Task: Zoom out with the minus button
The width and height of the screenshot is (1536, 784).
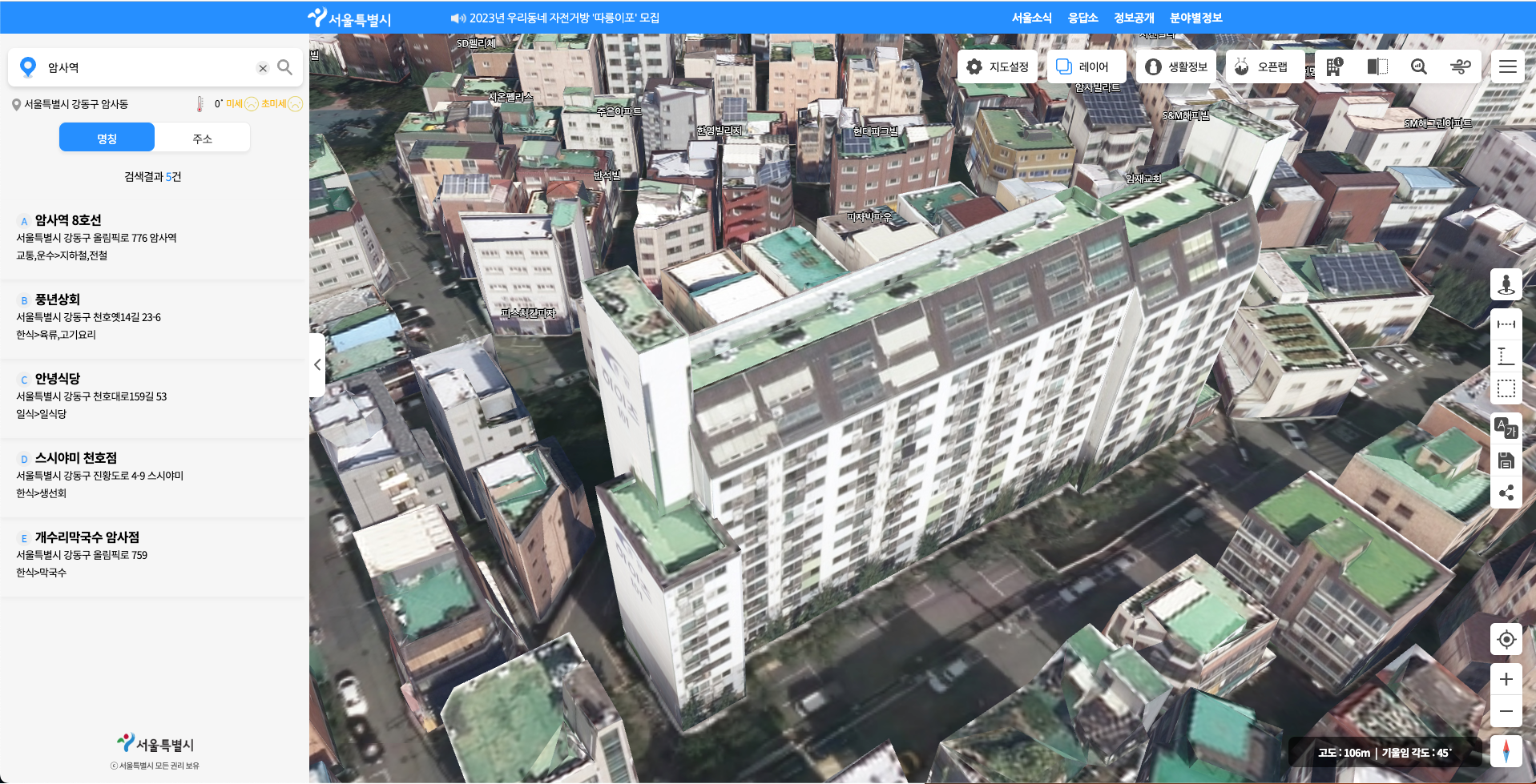Action: pos(1506,711)
